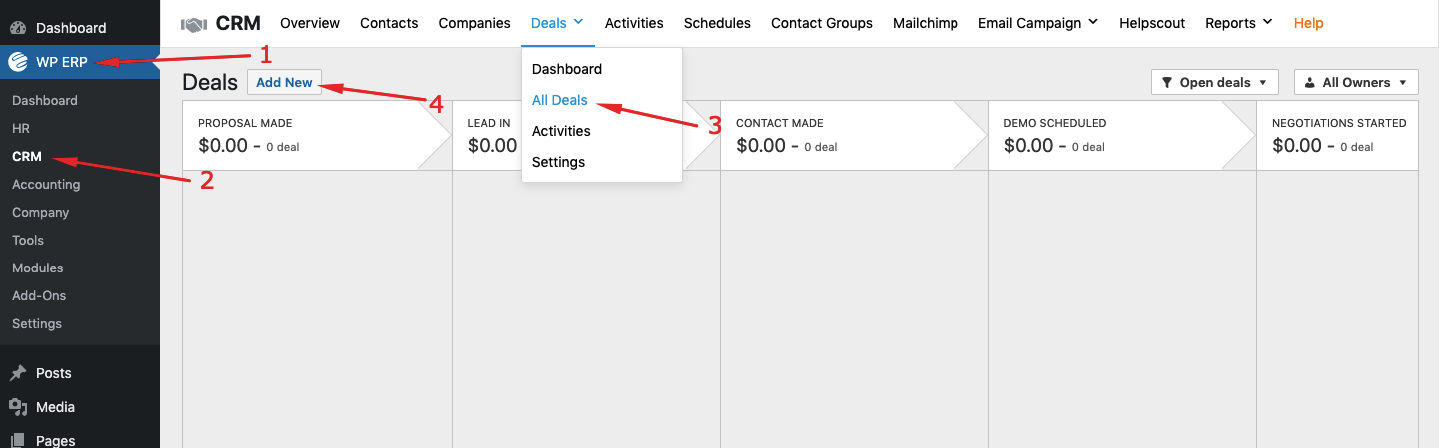
Task: Click "0 deal" under Demo Scheduled
Action: click(1087, 147)
